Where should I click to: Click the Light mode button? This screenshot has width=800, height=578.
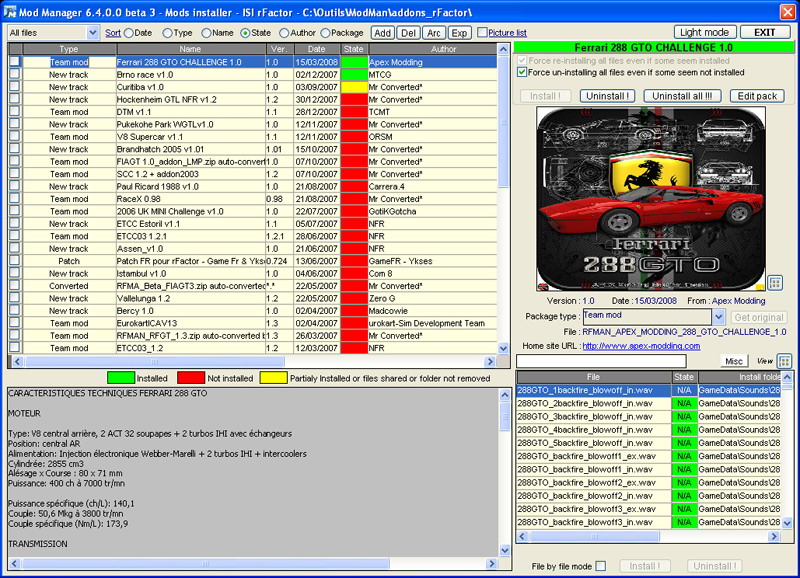coord(705,32)
